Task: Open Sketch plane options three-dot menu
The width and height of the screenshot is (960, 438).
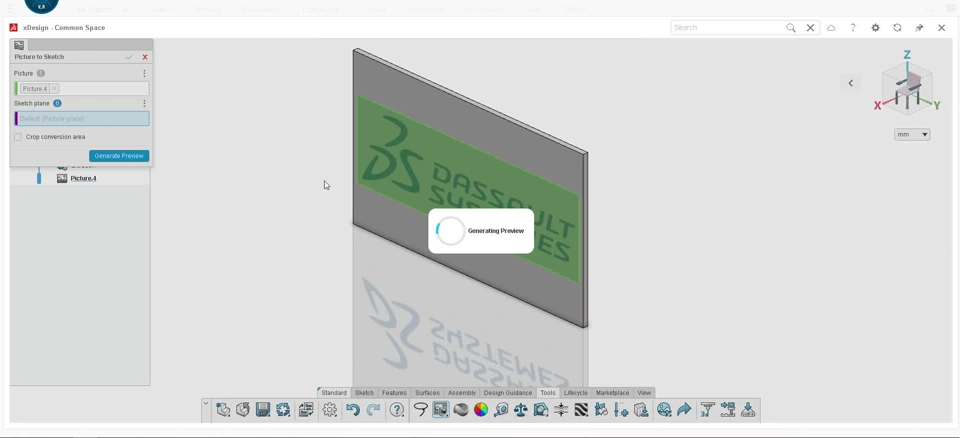Action: 144,104
